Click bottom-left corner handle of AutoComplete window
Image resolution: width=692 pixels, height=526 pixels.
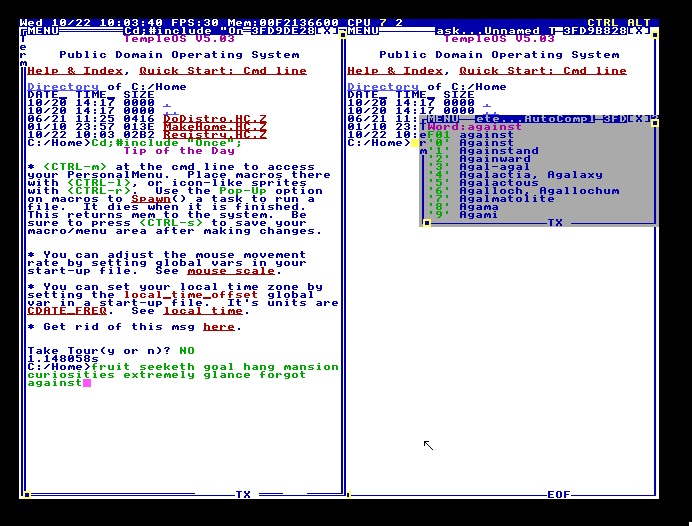427,223
